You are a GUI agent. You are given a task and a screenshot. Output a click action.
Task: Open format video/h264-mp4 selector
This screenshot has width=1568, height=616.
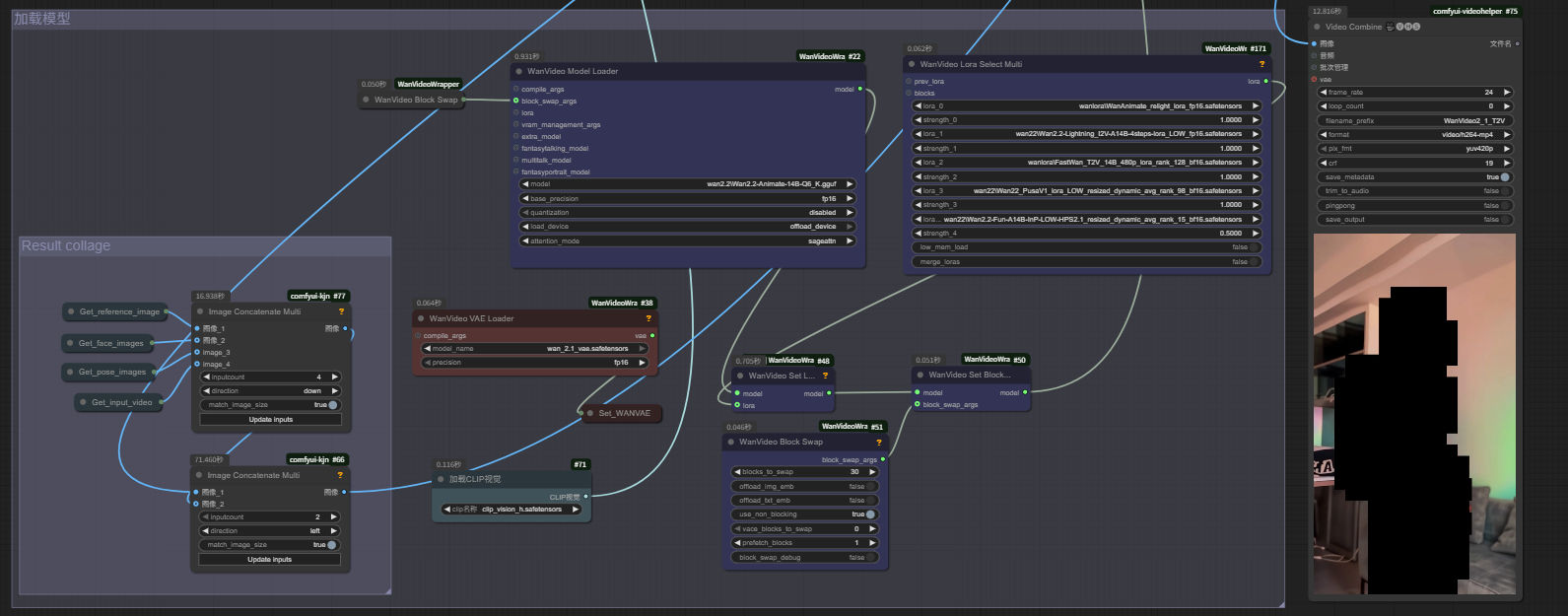1414,135
